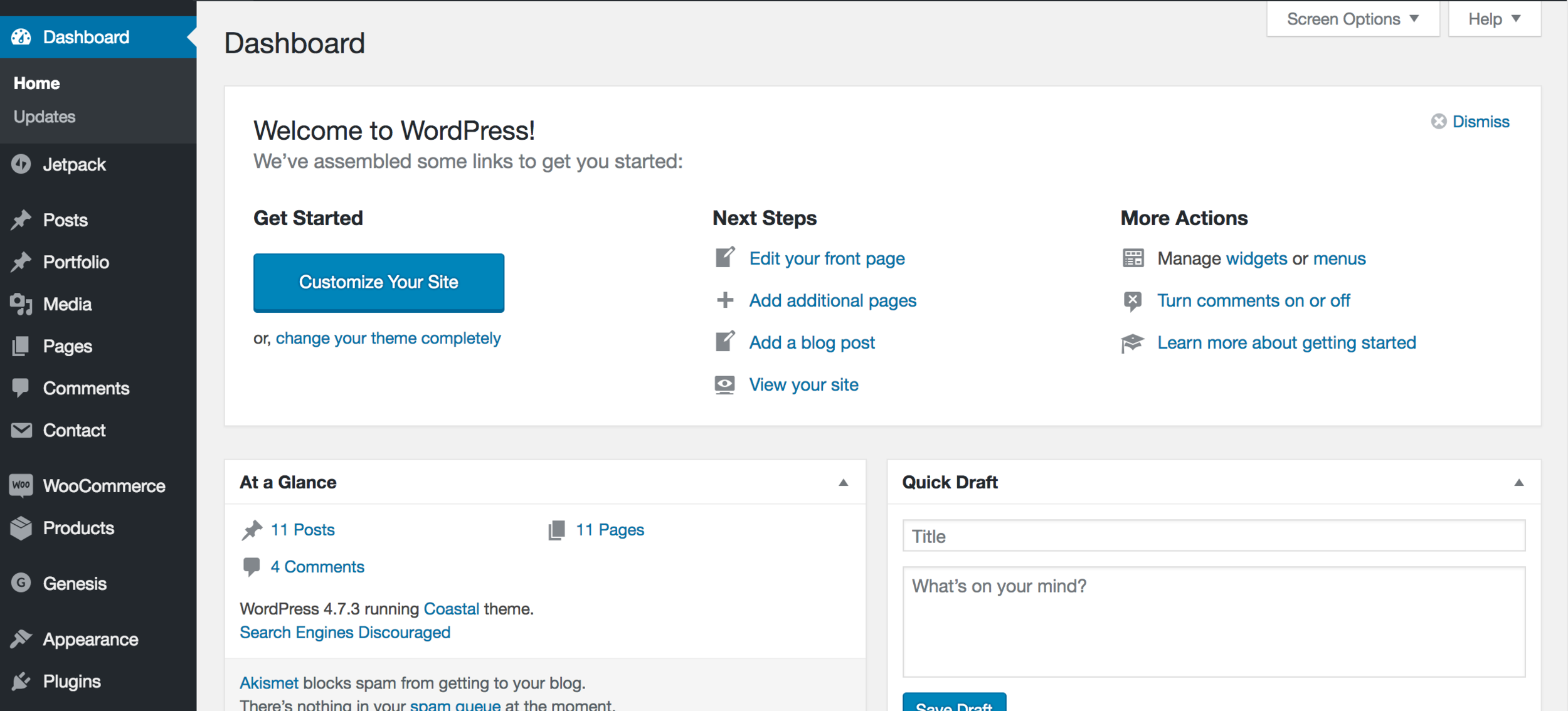1568x711 pixels.
Task: Click the Jetpack icon in sidebar
Action: tap(21, 164)
